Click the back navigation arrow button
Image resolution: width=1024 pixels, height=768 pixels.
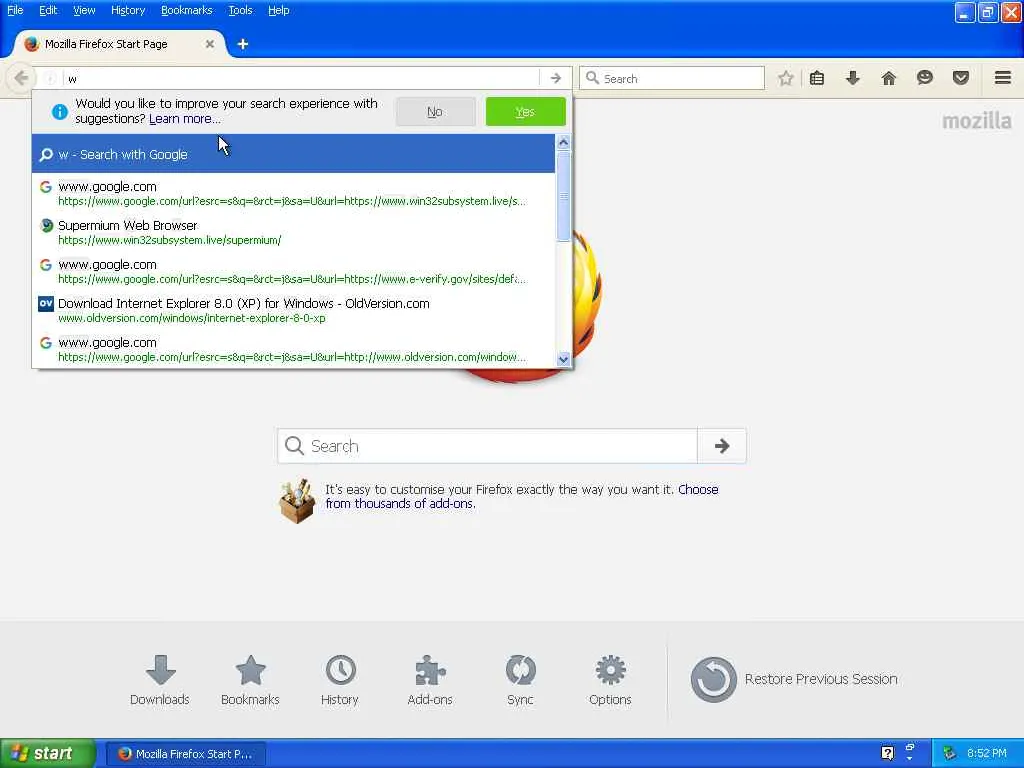point(21,78)
